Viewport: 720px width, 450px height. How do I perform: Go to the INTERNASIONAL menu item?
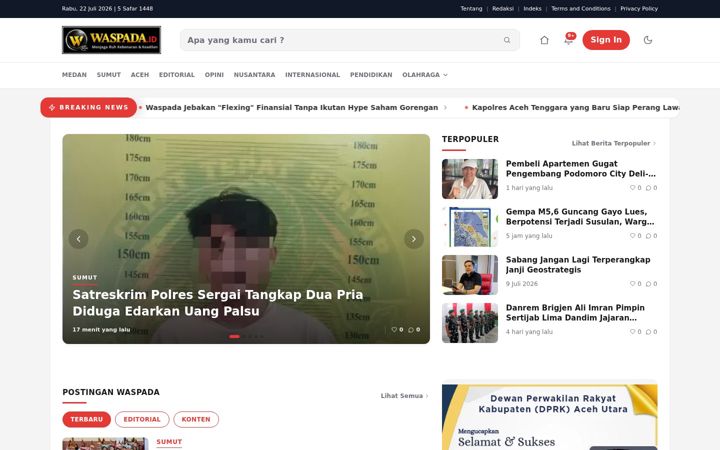pyautogui.click(x=313, y=75)
